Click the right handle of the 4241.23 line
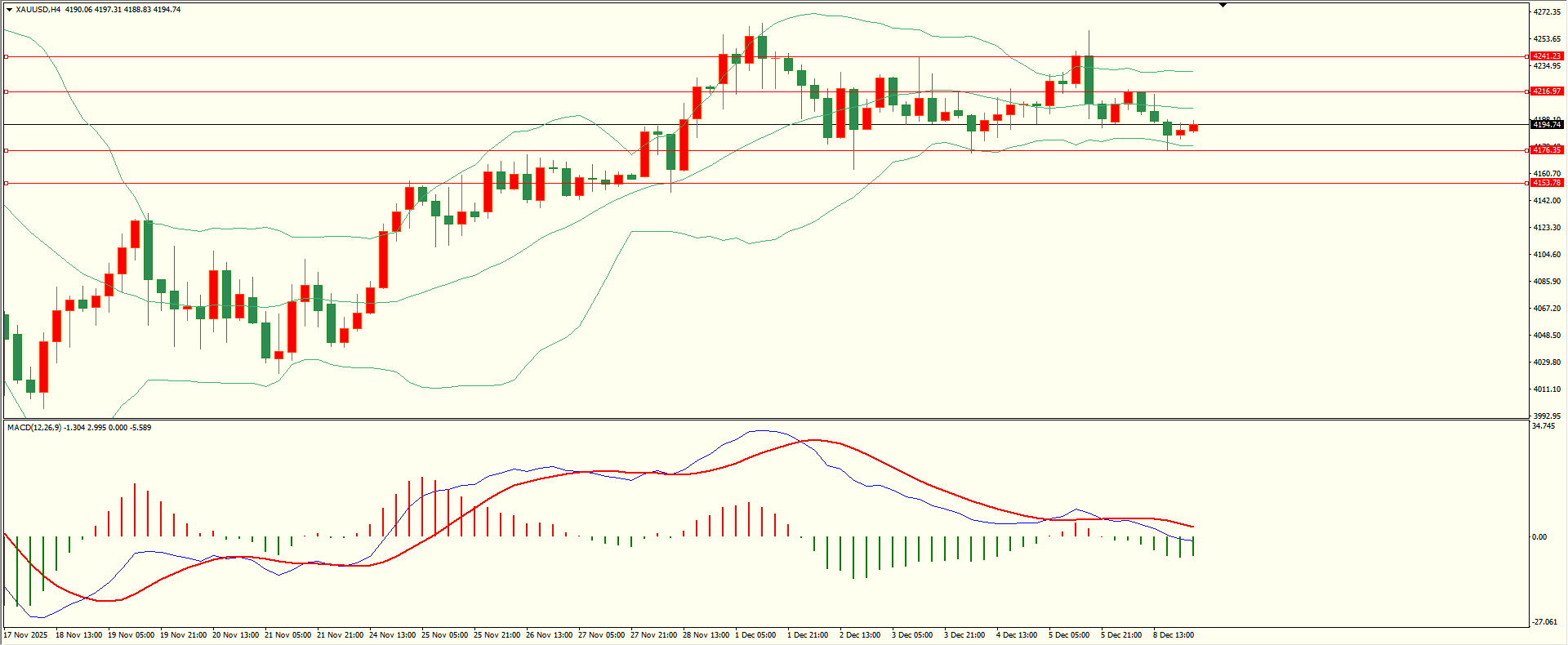1568x645 pixels. [1527, 56]
